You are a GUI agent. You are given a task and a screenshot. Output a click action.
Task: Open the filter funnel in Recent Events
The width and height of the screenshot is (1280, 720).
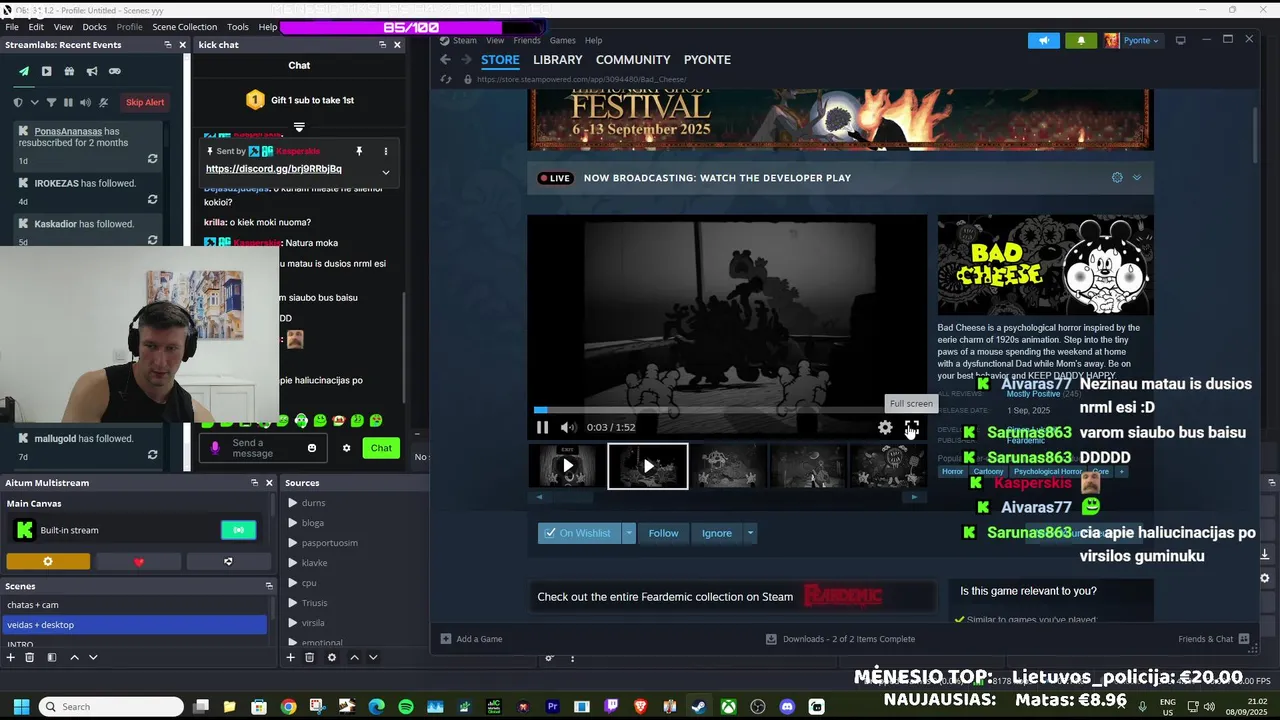(52, 102)
